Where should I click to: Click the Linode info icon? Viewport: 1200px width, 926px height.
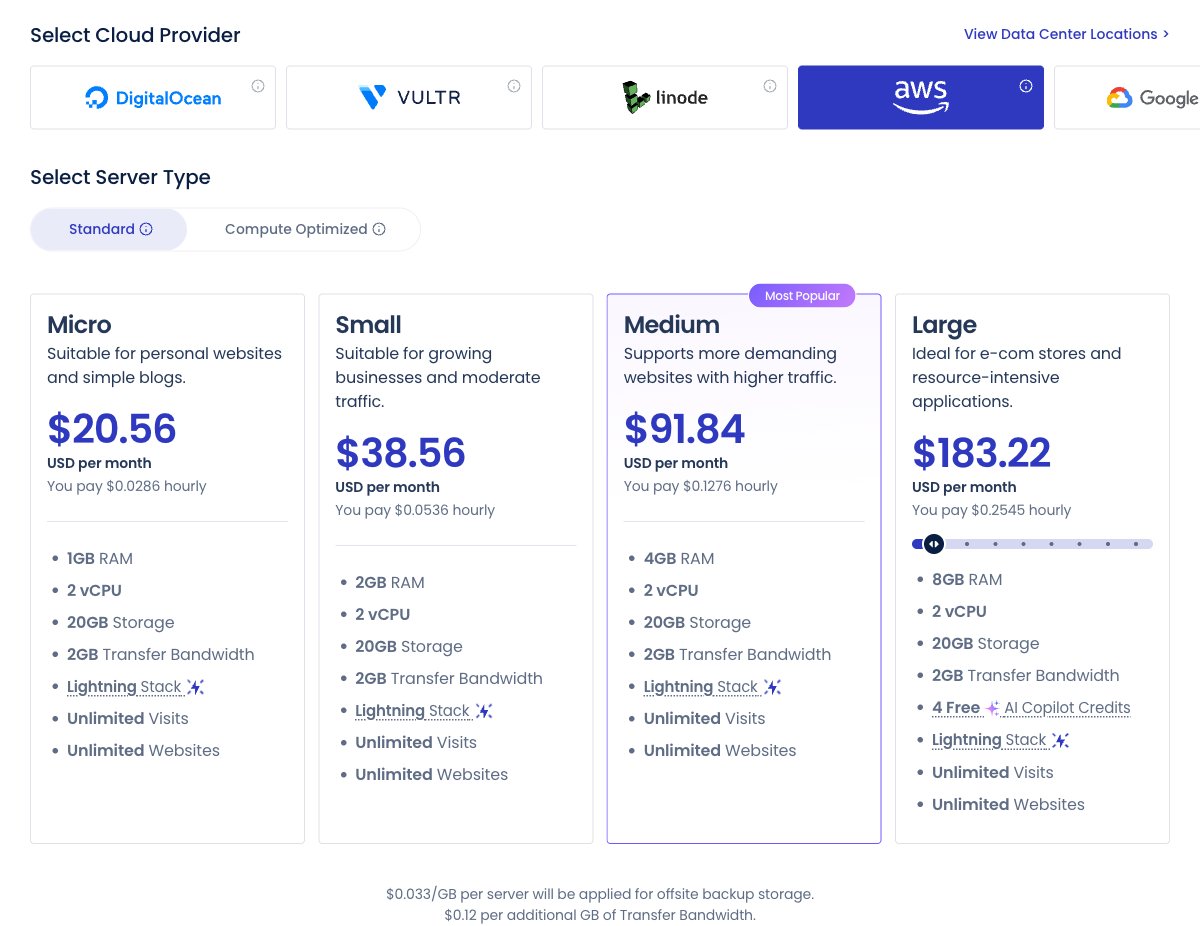pyautogui.click(x=770, y=86)
